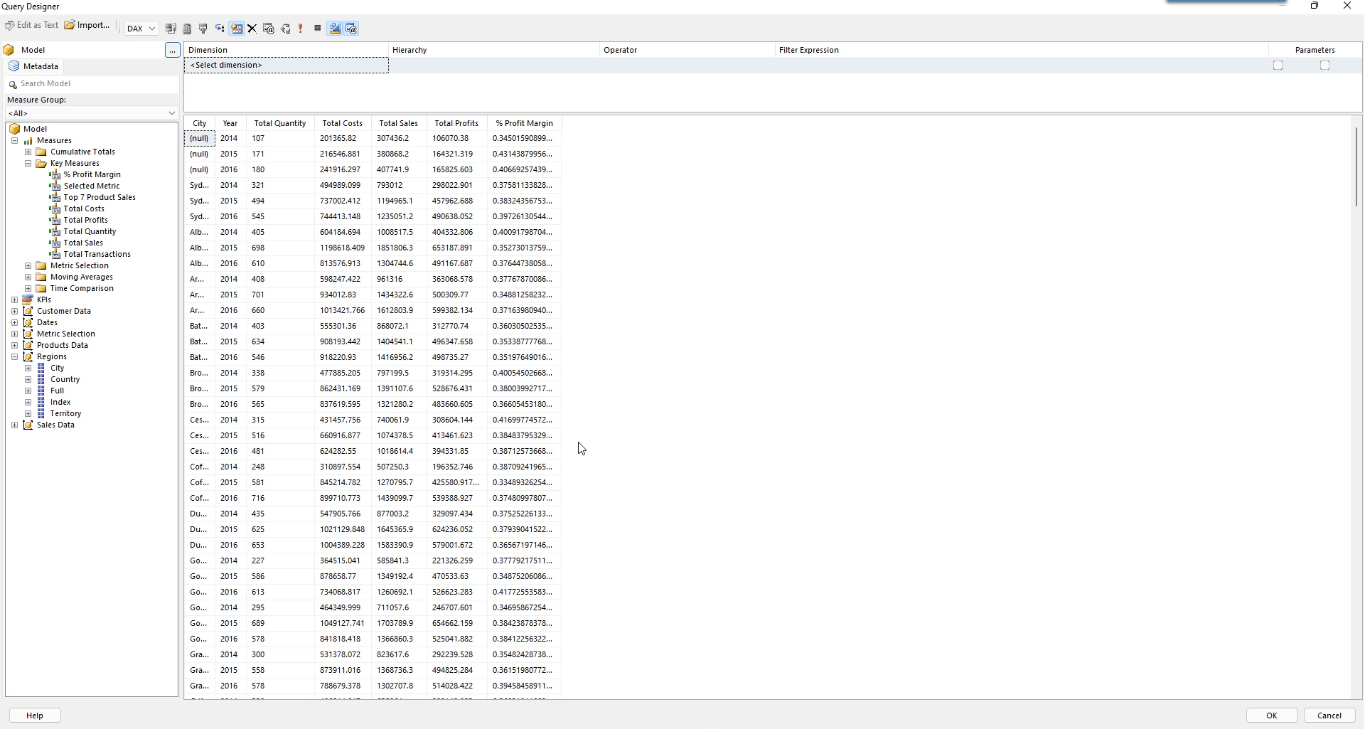The width and height of the screenshot is (1364, 729).
Task: Expand the KPIs node
Action: click(15, 300)
